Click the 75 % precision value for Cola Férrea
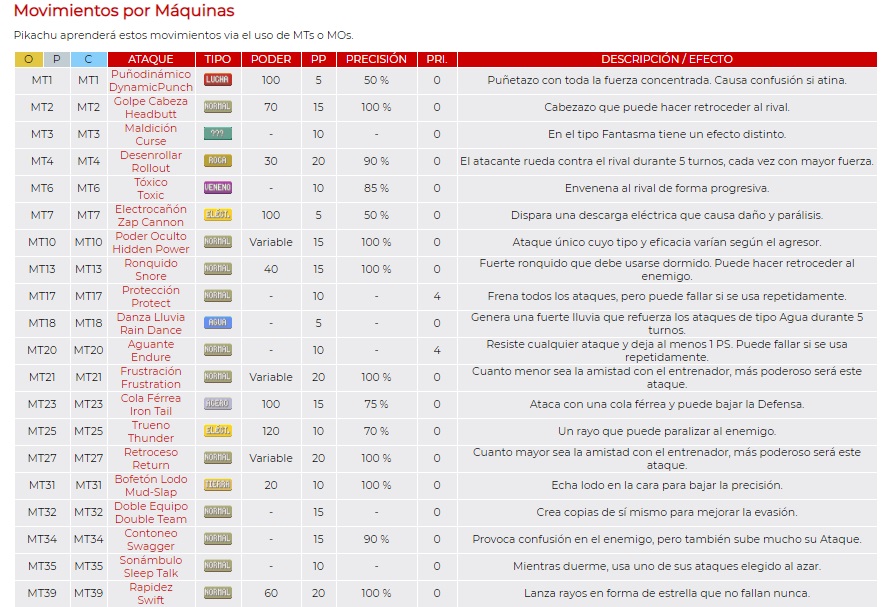The image size is (889, 607). pyautogui.click(x=376, y=404)
